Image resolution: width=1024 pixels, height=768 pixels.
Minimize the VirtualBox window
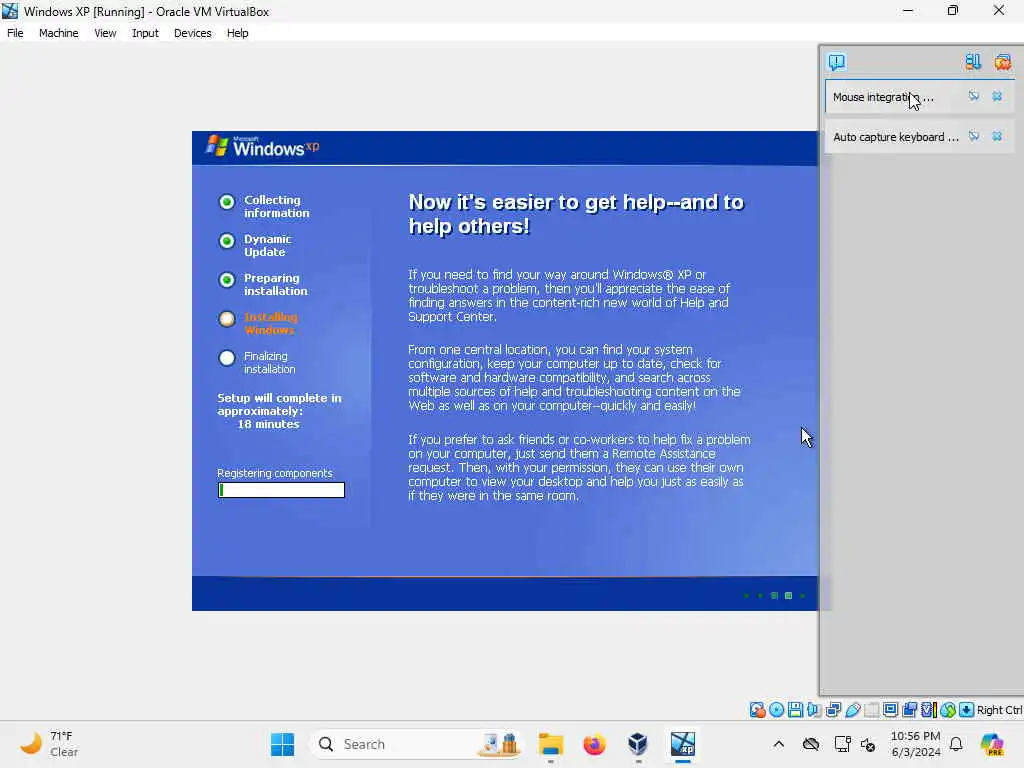908,10
